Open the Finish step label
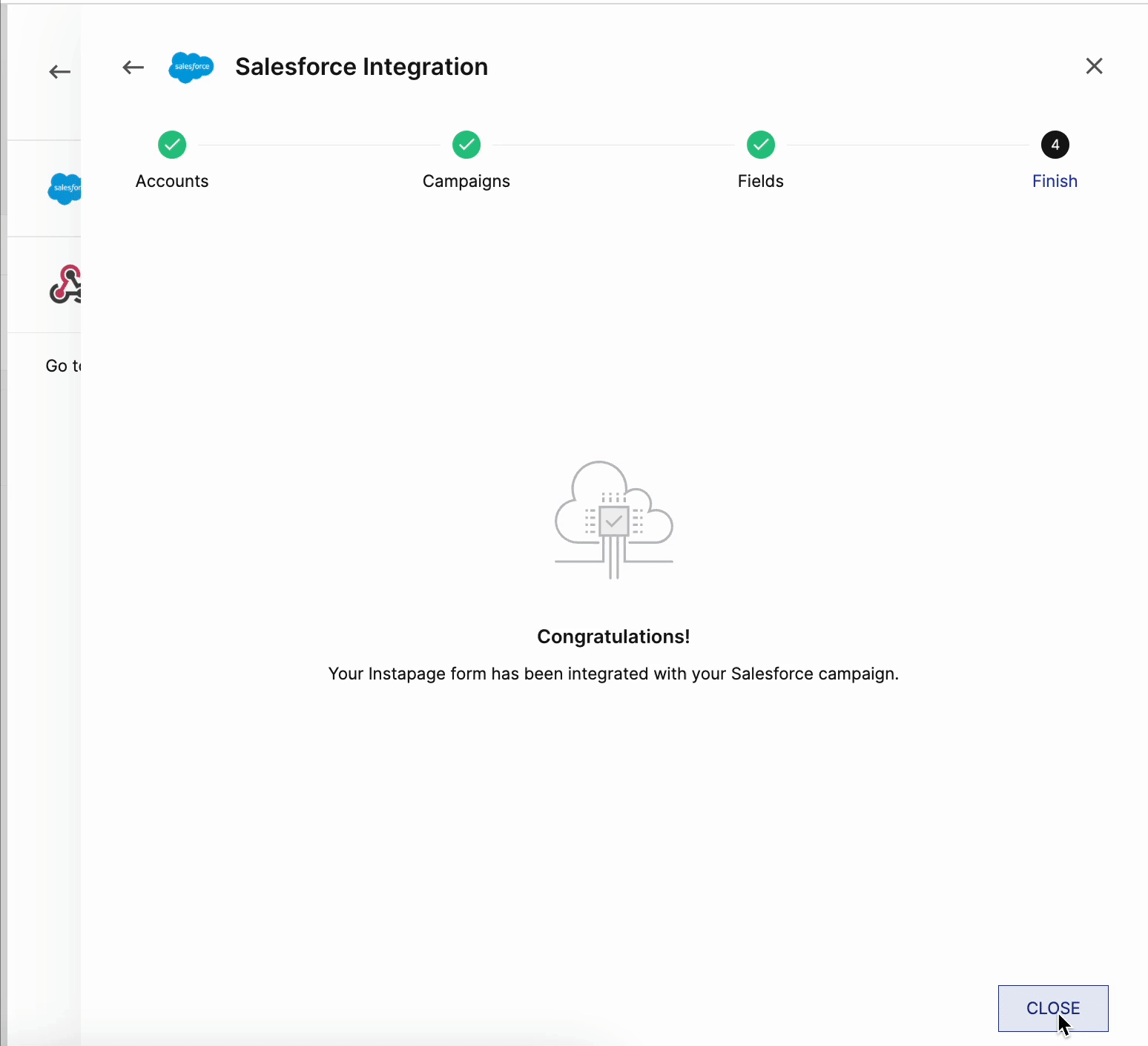This screenshot has width=1148, height=1046. [x=1055, y=181]
